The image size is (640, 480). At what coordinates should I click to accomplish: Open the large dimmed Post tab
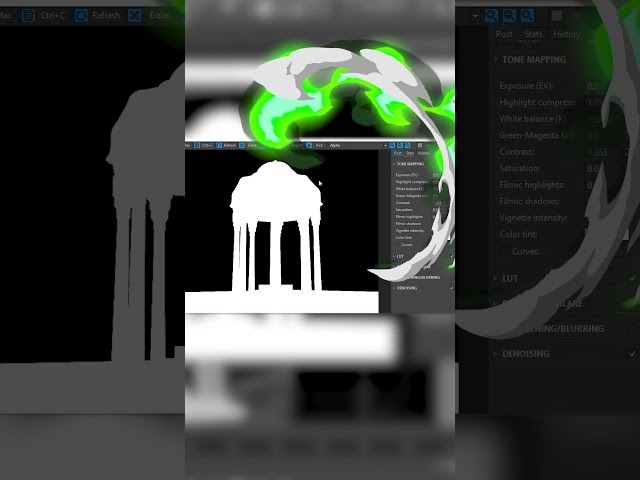point(504,34)
